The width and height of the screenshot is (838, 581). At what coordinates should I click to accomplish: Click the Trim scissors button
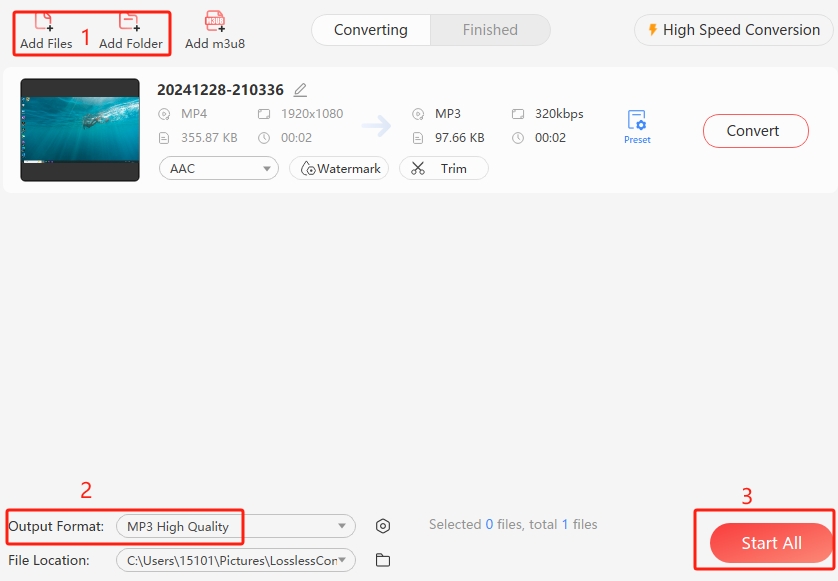pyautogui.click(x=443, y=169)
